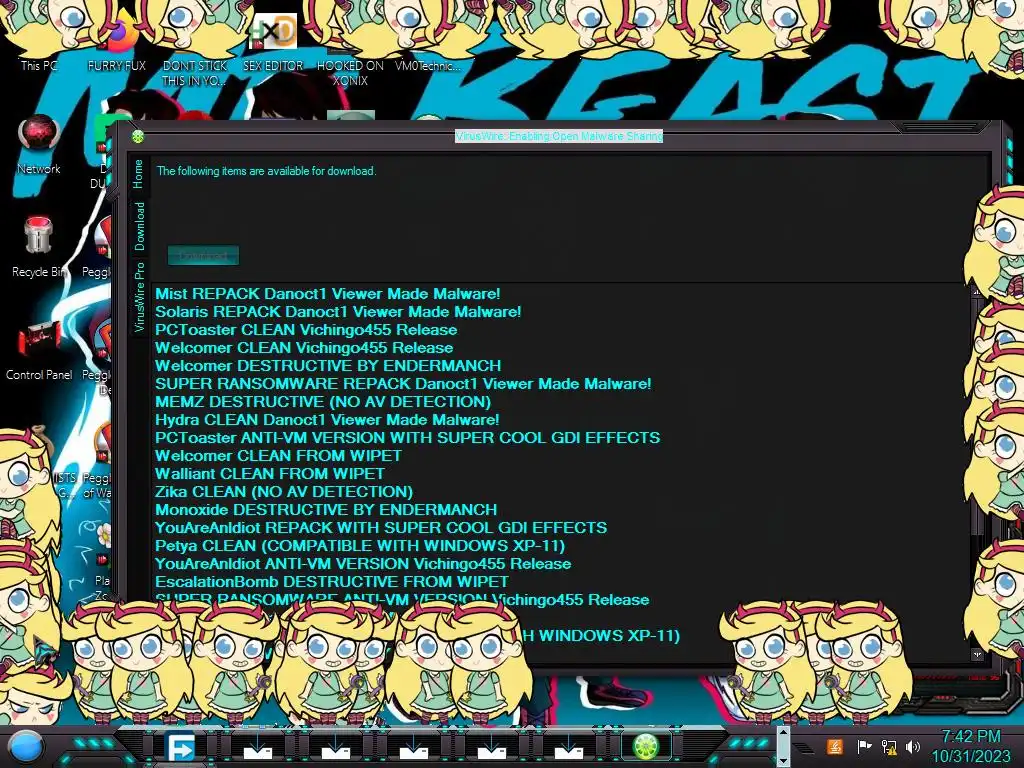
Task: Click the orange Java tray icon
Action: pyautogui.click(x=835, y=746)
